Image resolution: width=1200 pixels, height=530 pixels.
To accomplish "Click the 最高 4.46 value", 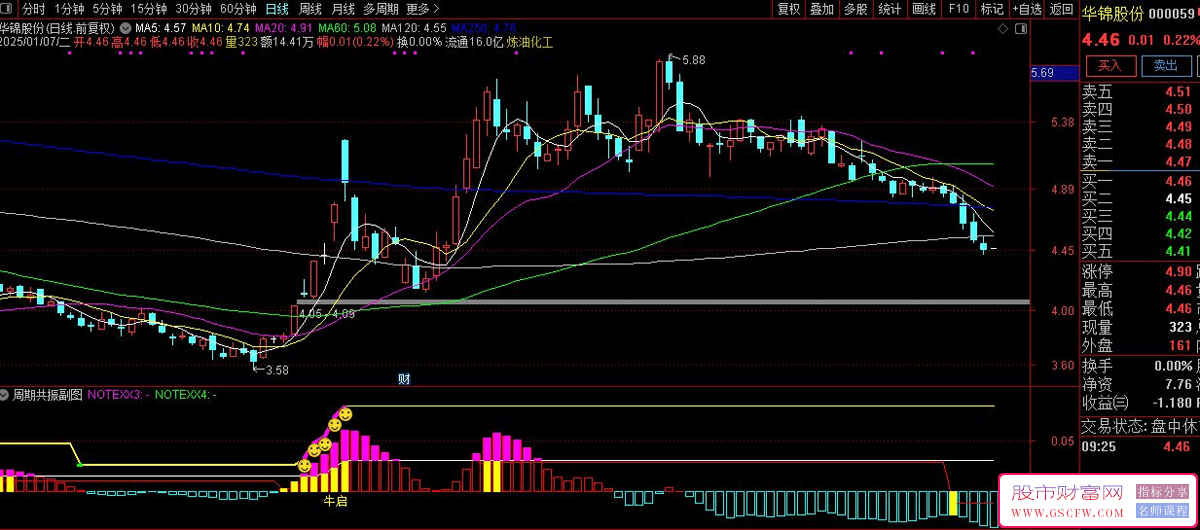I will (1178, 291).
